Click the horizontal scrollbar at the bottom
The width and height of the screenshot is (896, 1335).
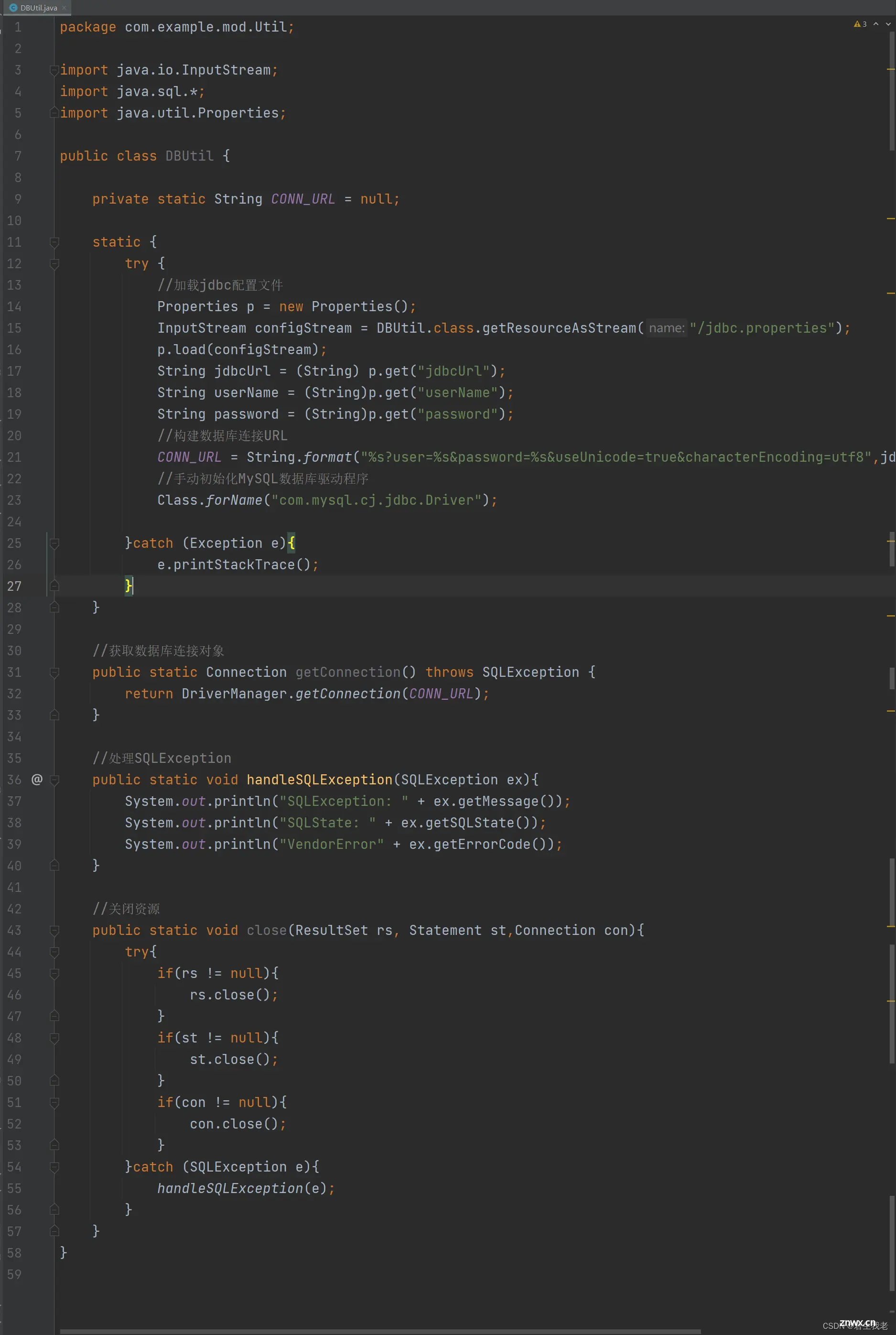tap(380, 1331)
